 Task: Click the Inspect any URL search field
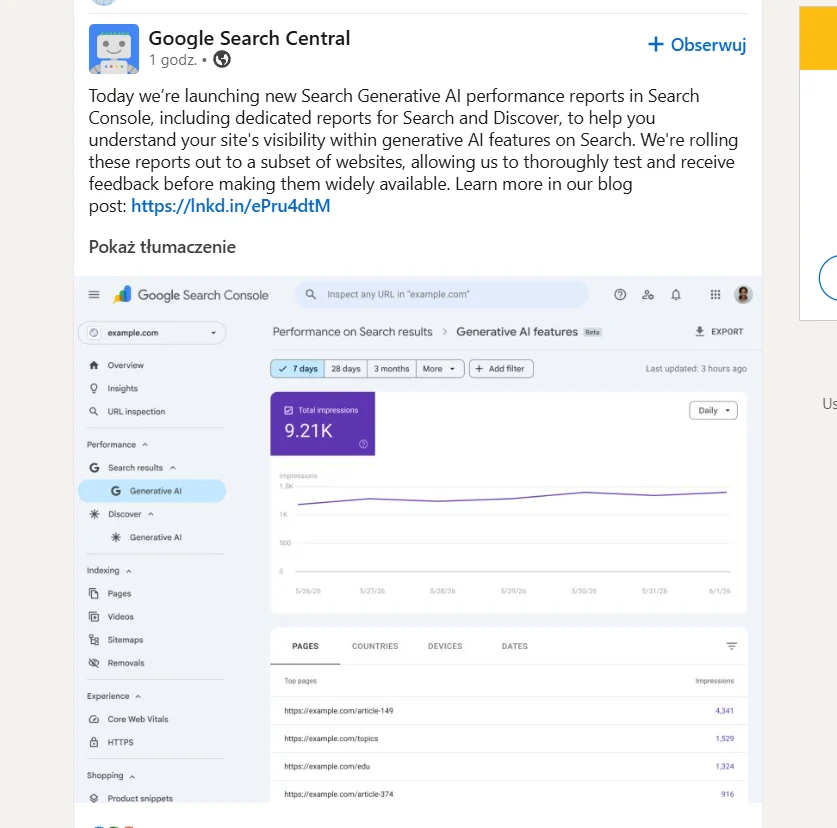441,294
